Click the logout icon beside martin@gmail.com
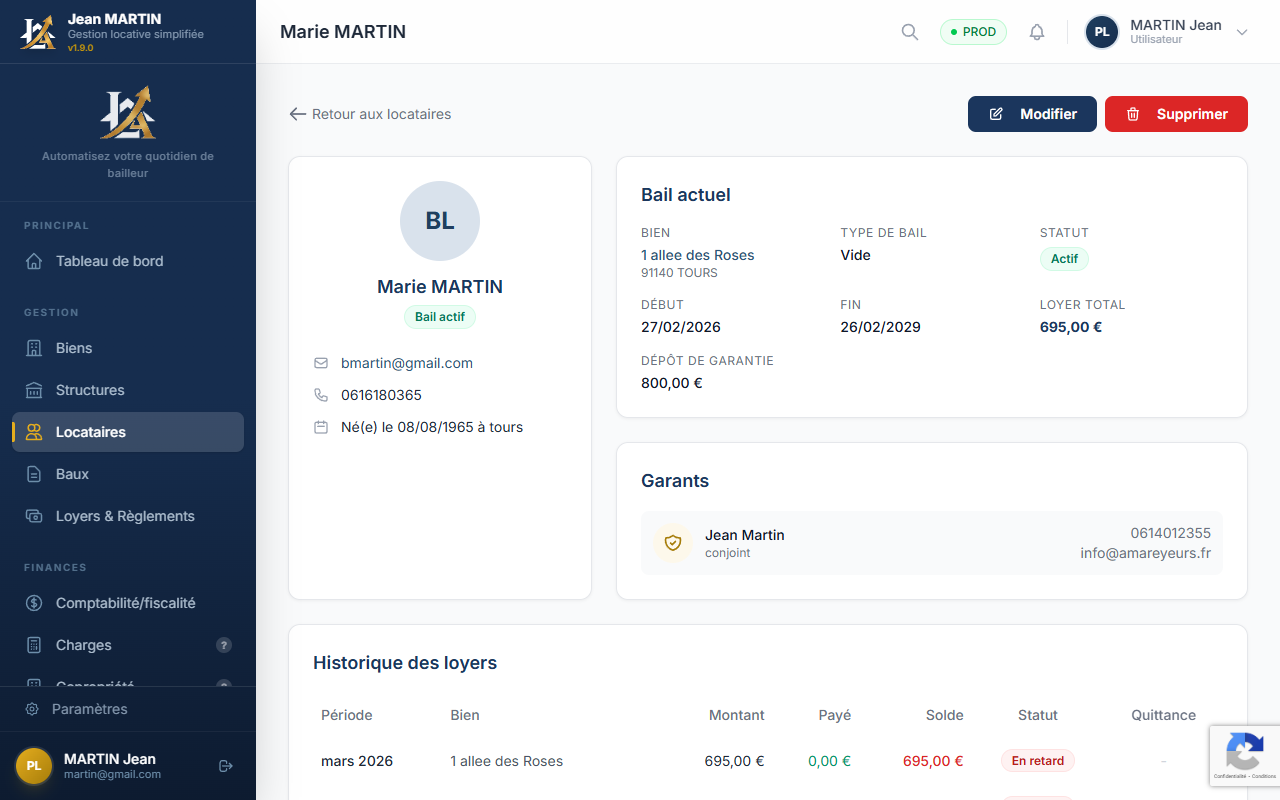This screenshot has height=800, width=1280. [x=226, y=766]
